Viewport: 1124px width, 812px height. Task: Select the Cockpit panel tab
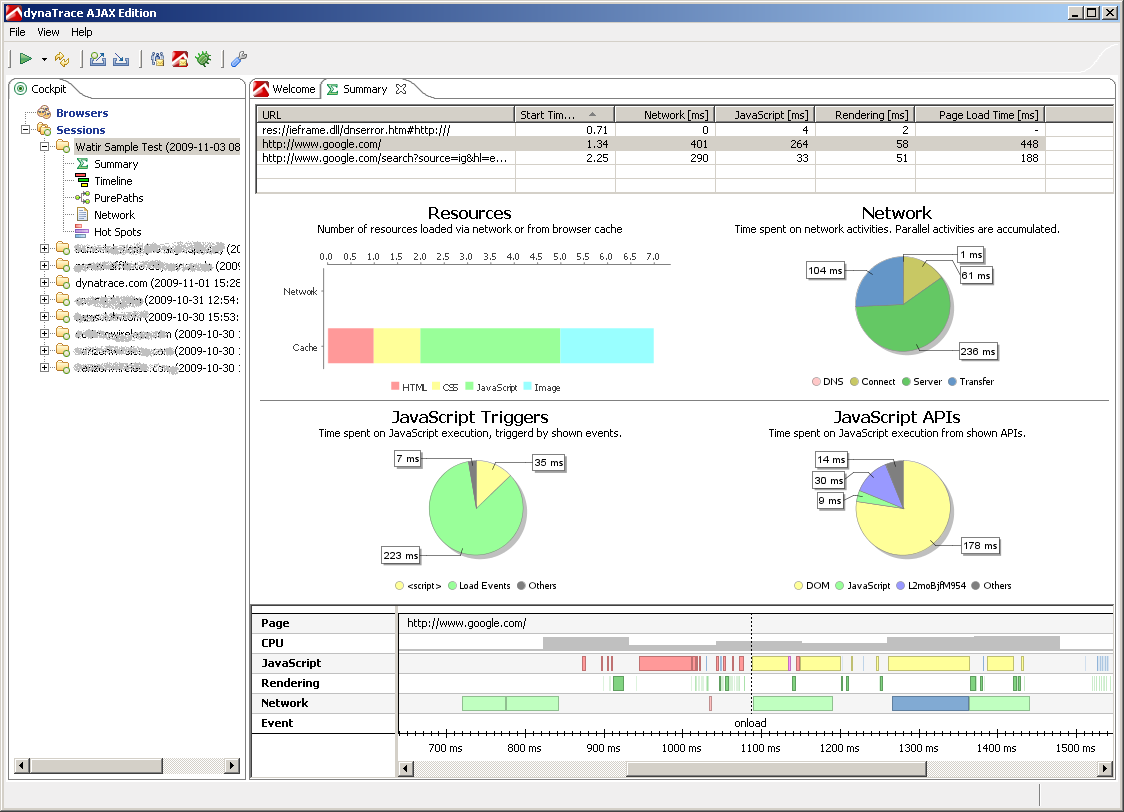[41, 89]
